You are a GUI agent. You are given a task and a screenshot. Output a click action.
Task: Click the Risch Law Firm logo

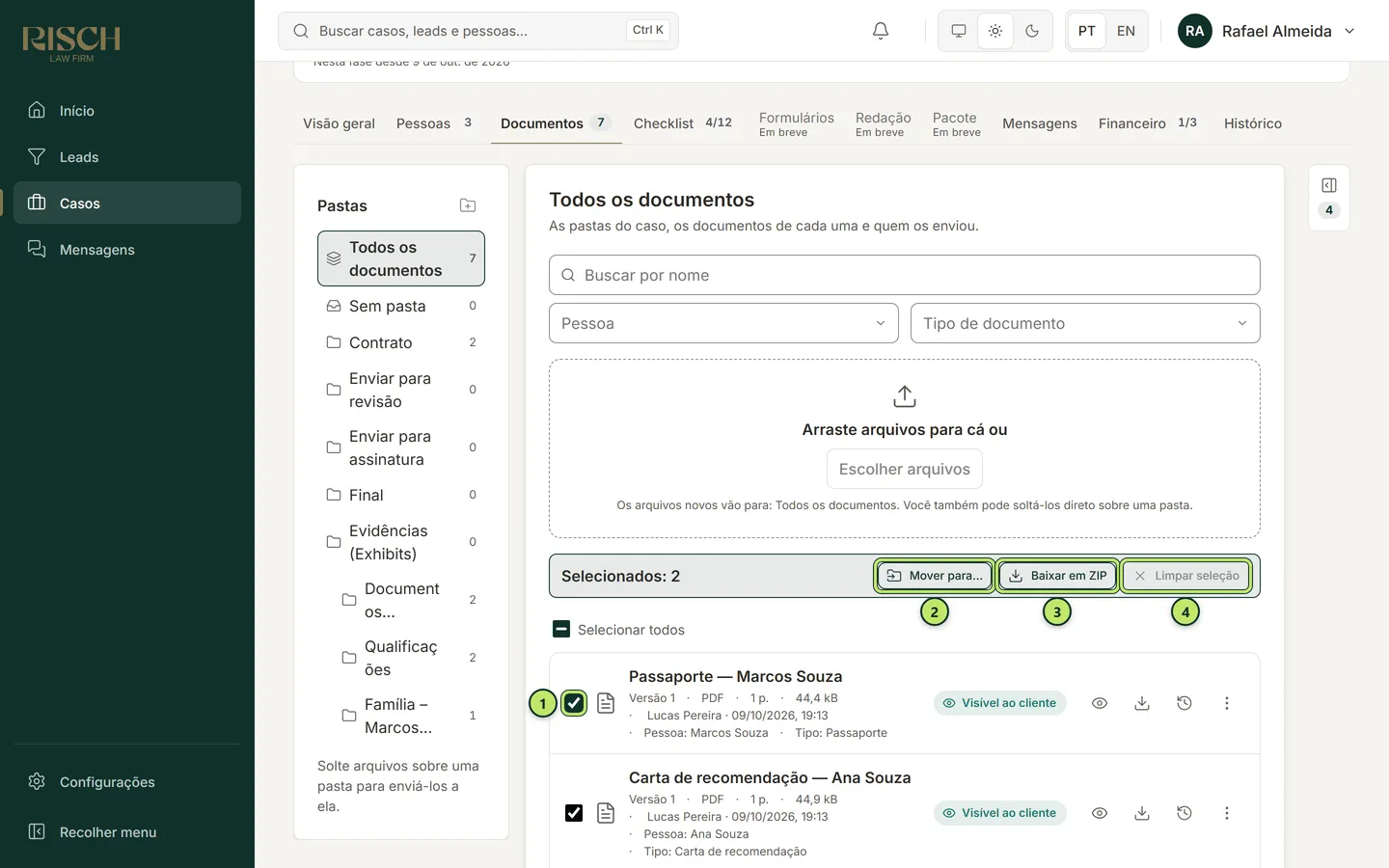[71, 43]
